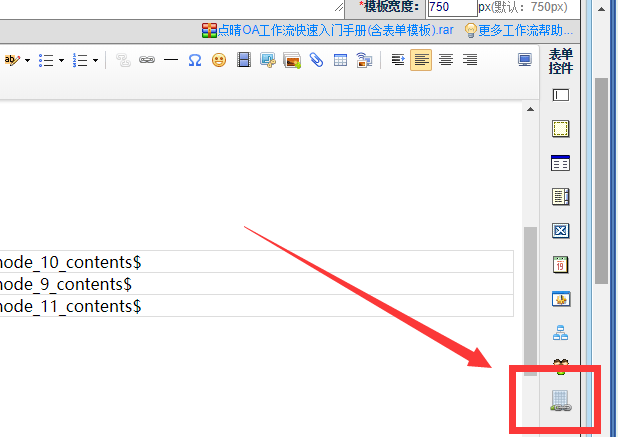The width and height of the screenshot is (618, 437).
Task: Add the list form control with side bar
Action: click(560, 197)
